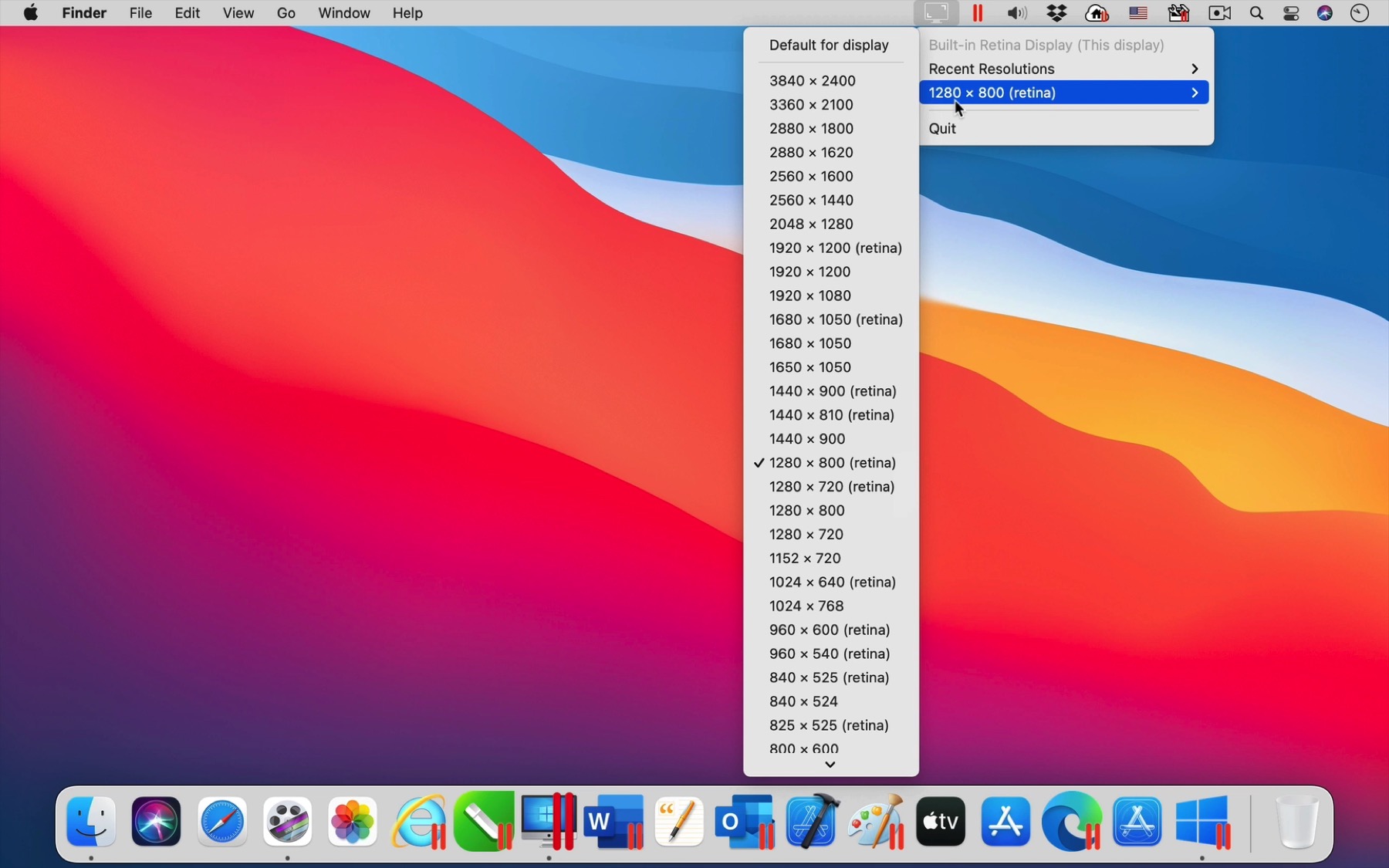1389x868 pixels.
Task: Open the View menu
Action: point(238,12)
